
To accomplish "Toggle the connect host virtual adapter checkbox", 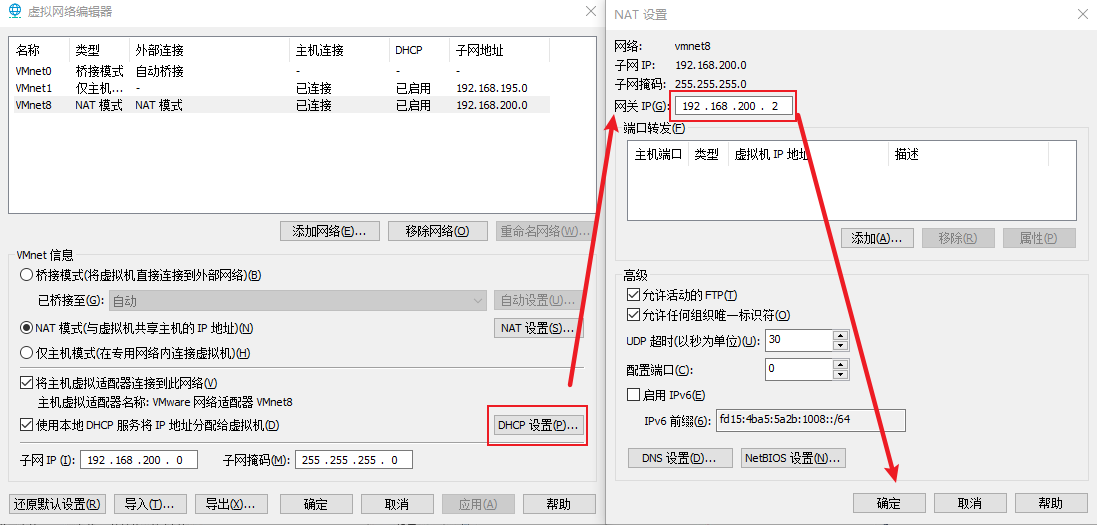I will [x=26, y=383].
